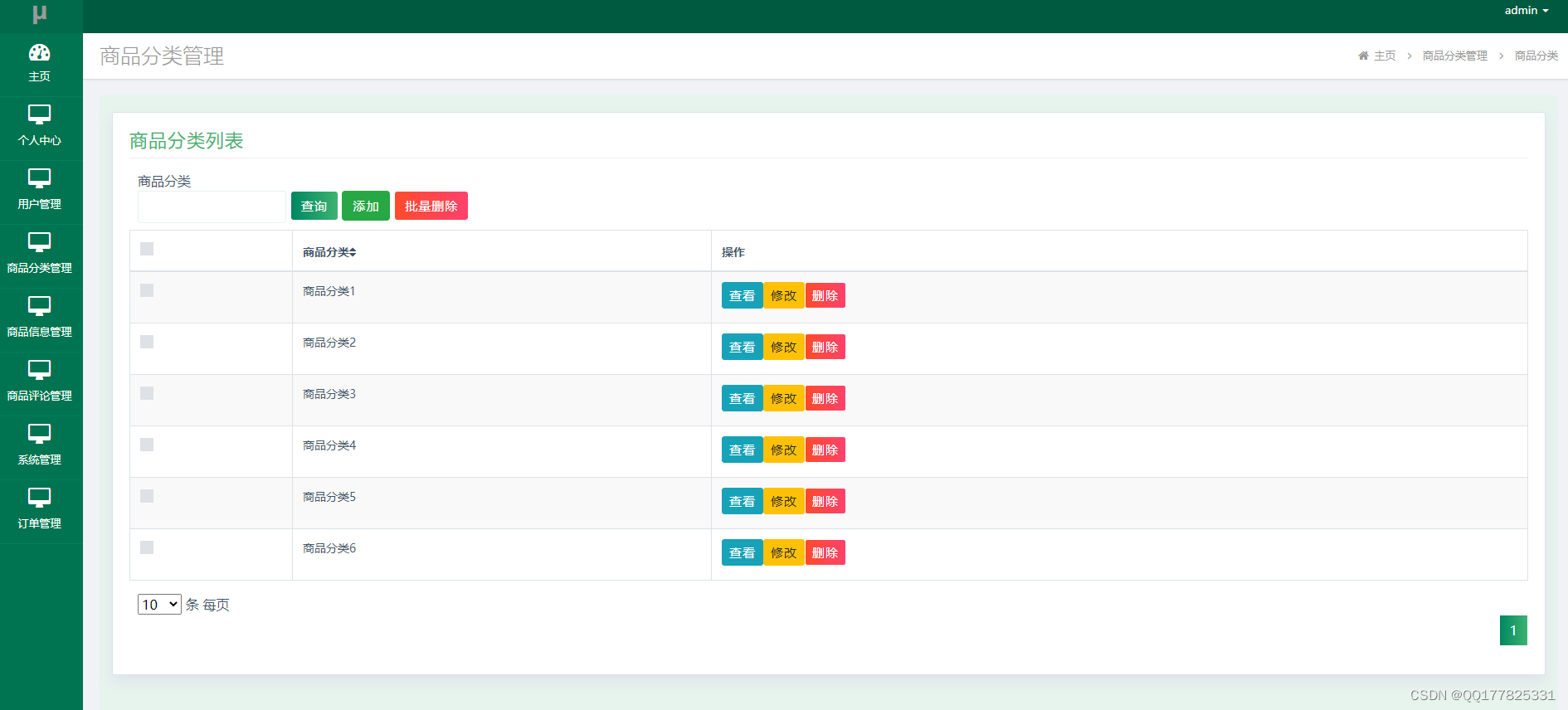This screenshot has width=1568, height=710.
Task: View 商品分类6 using 查看 button
Action: [x=743, y=553]
